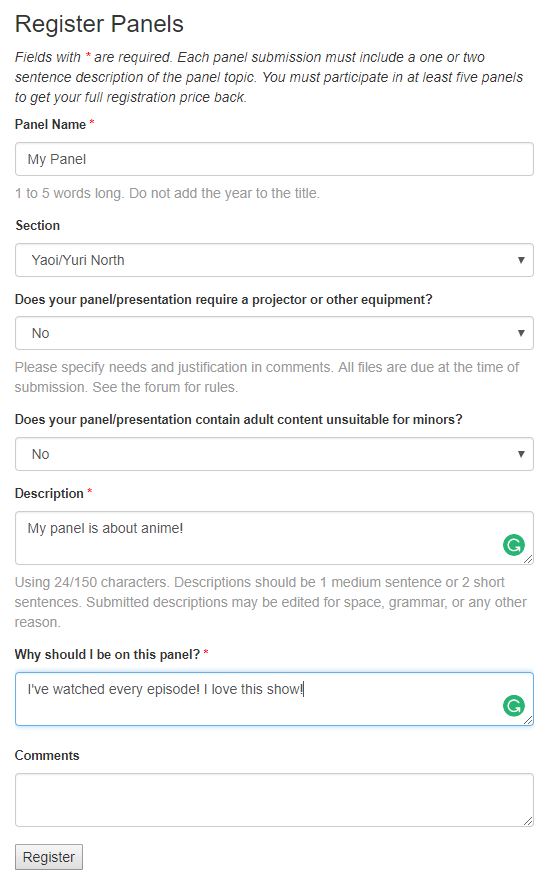Image resolution: width=553 pixels, height=877 pixels.
Task: Click inside the empty Comments box
Action: (274, 800)
